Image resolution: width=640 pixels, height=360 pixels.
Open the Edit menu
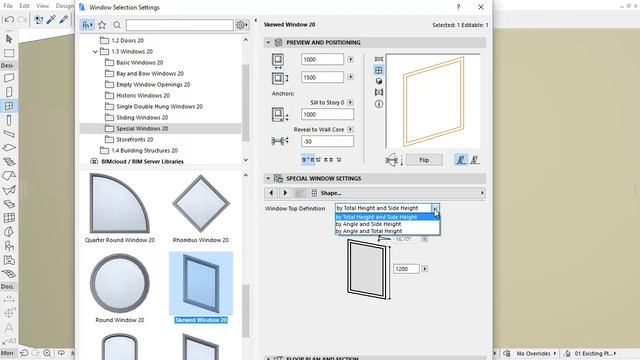click(x=24, y=6)
